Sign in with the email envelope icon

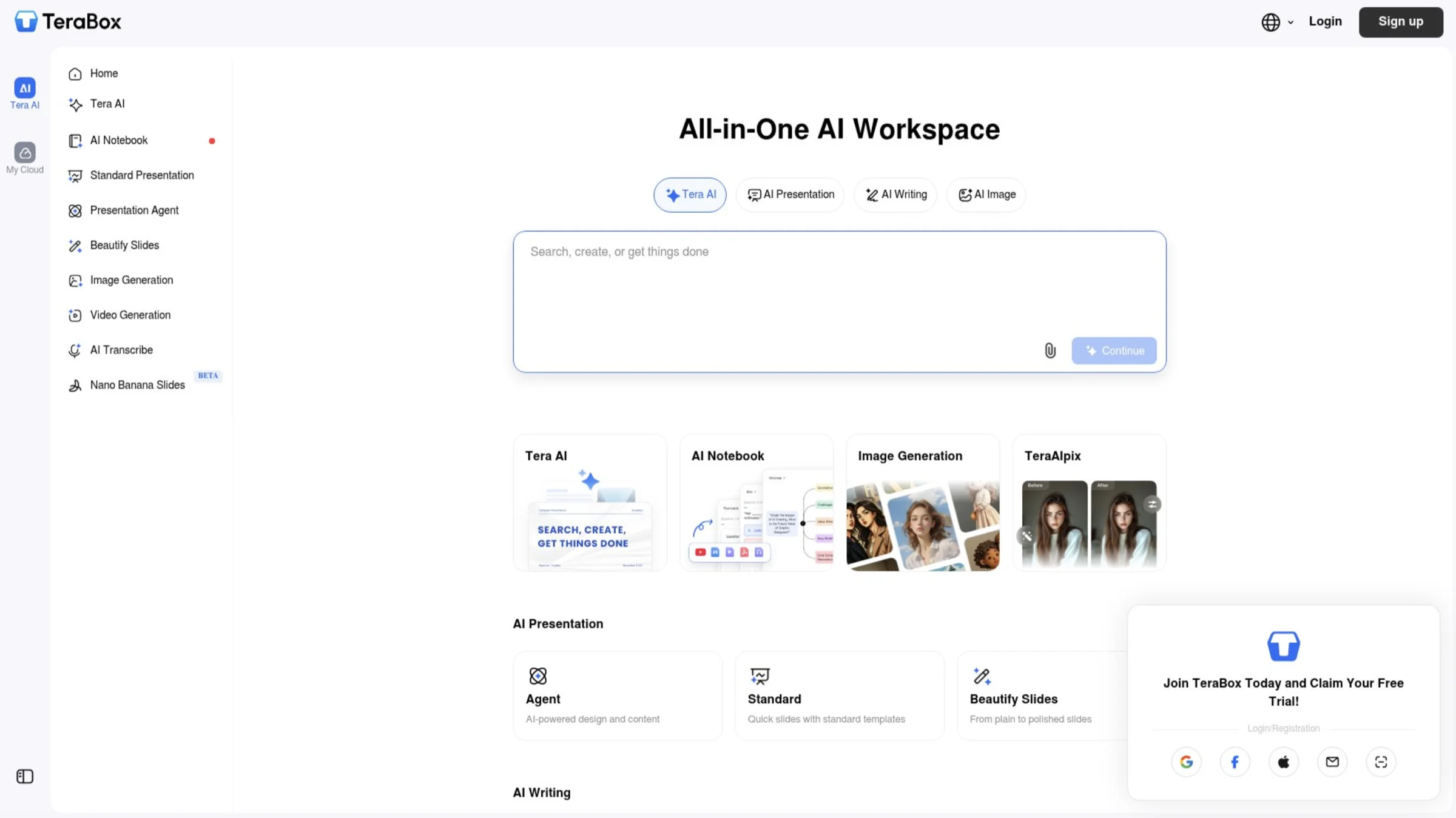1332,762
